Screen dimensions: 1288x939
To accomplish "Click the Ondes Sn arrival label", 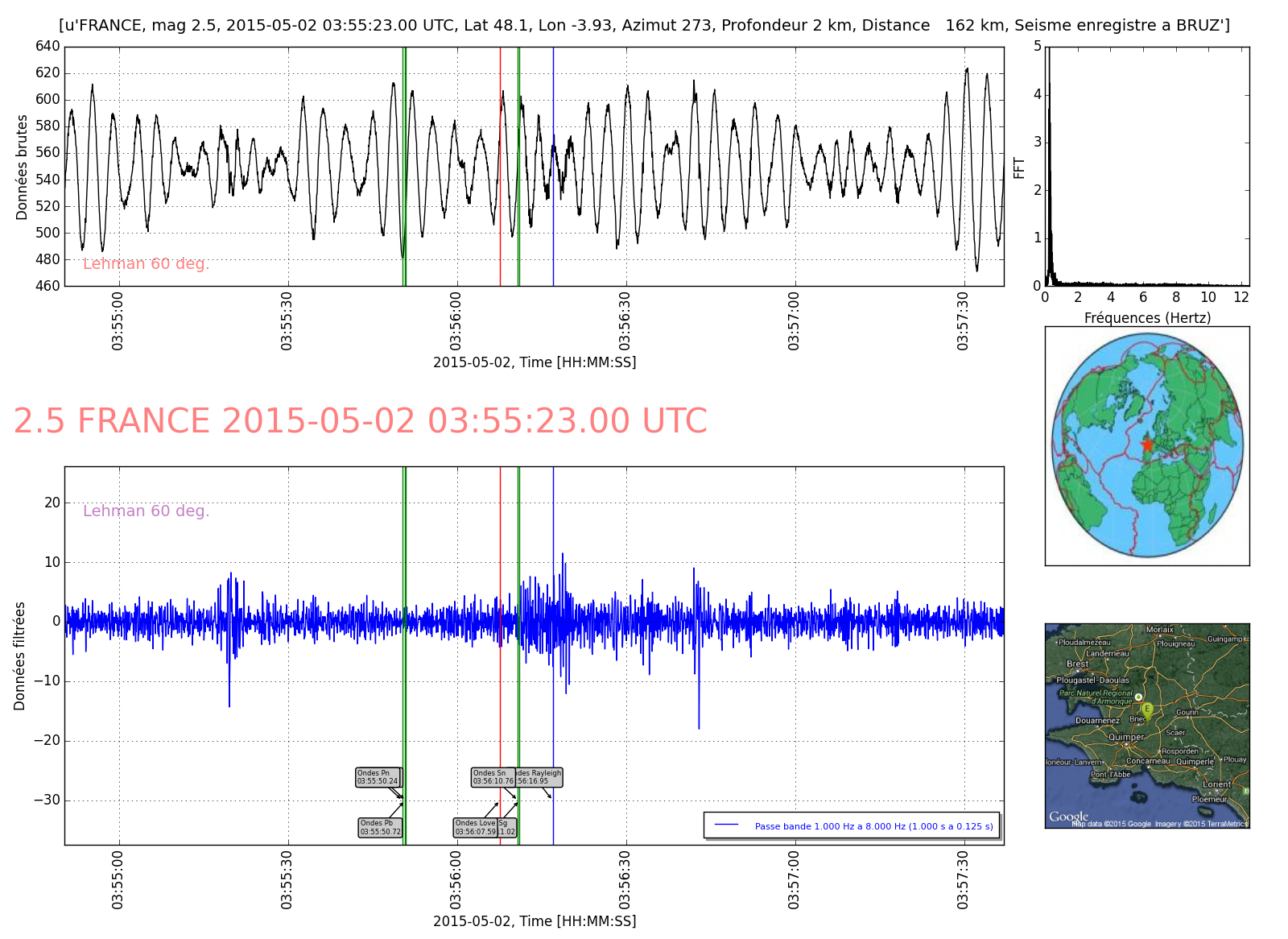I will [493, 777].
